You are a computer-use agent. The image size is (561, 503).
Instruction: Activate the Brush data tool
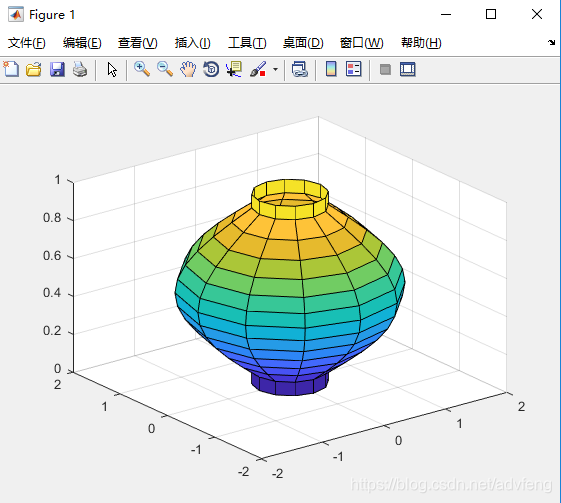click(x=258, y=69)
